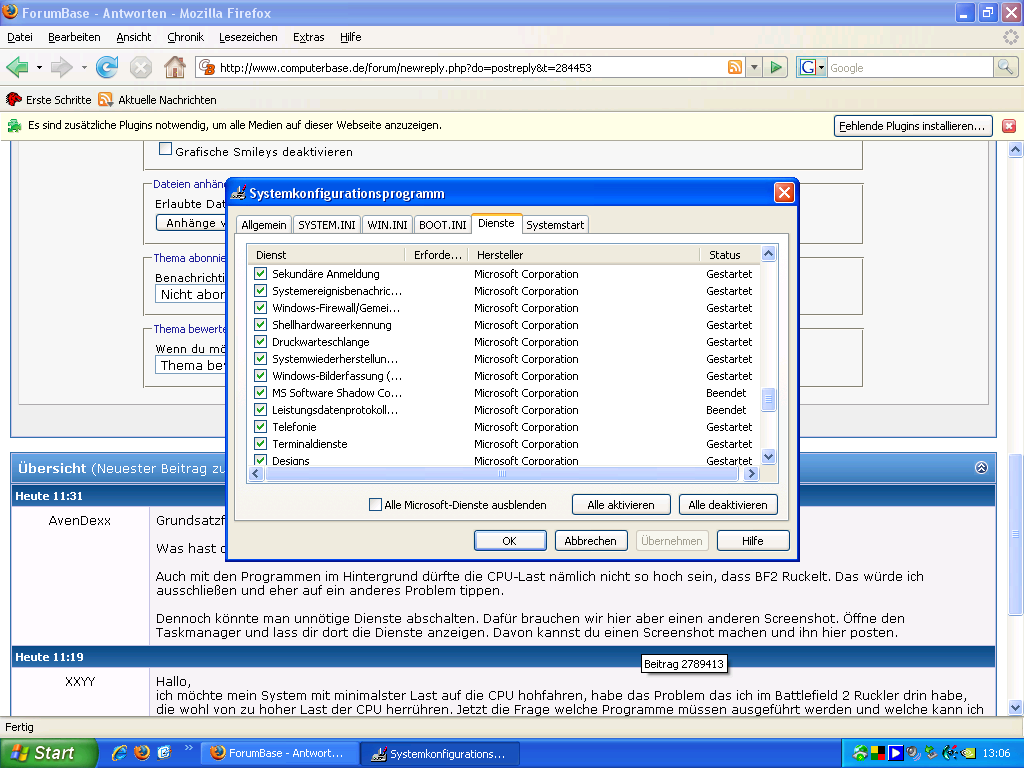
Task: Click the search magnifier icon
Action: [1005, 67]
